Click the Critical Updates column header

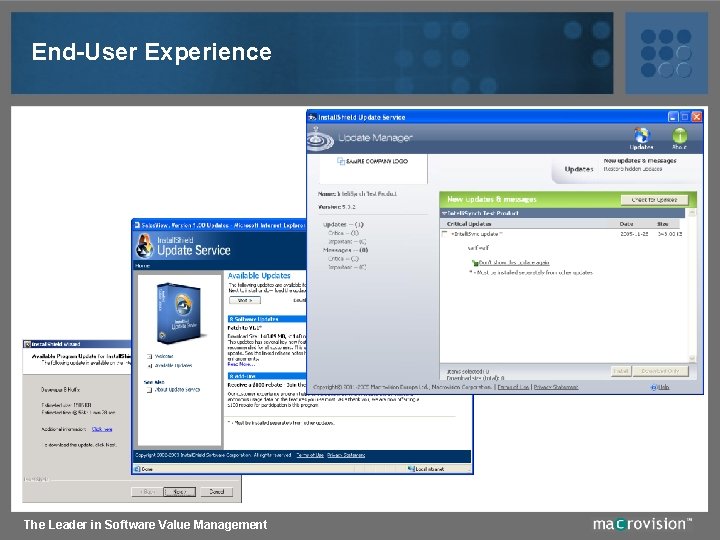click(469, 224)
